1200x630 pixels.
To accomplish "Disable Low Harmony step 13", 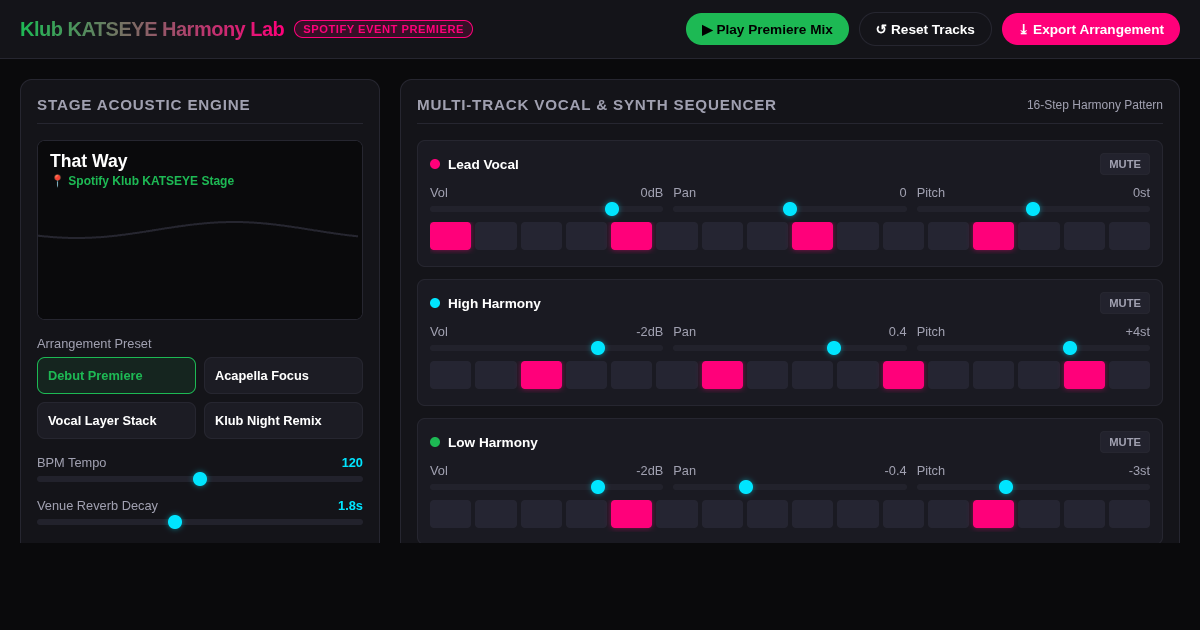I will point(993,514).
